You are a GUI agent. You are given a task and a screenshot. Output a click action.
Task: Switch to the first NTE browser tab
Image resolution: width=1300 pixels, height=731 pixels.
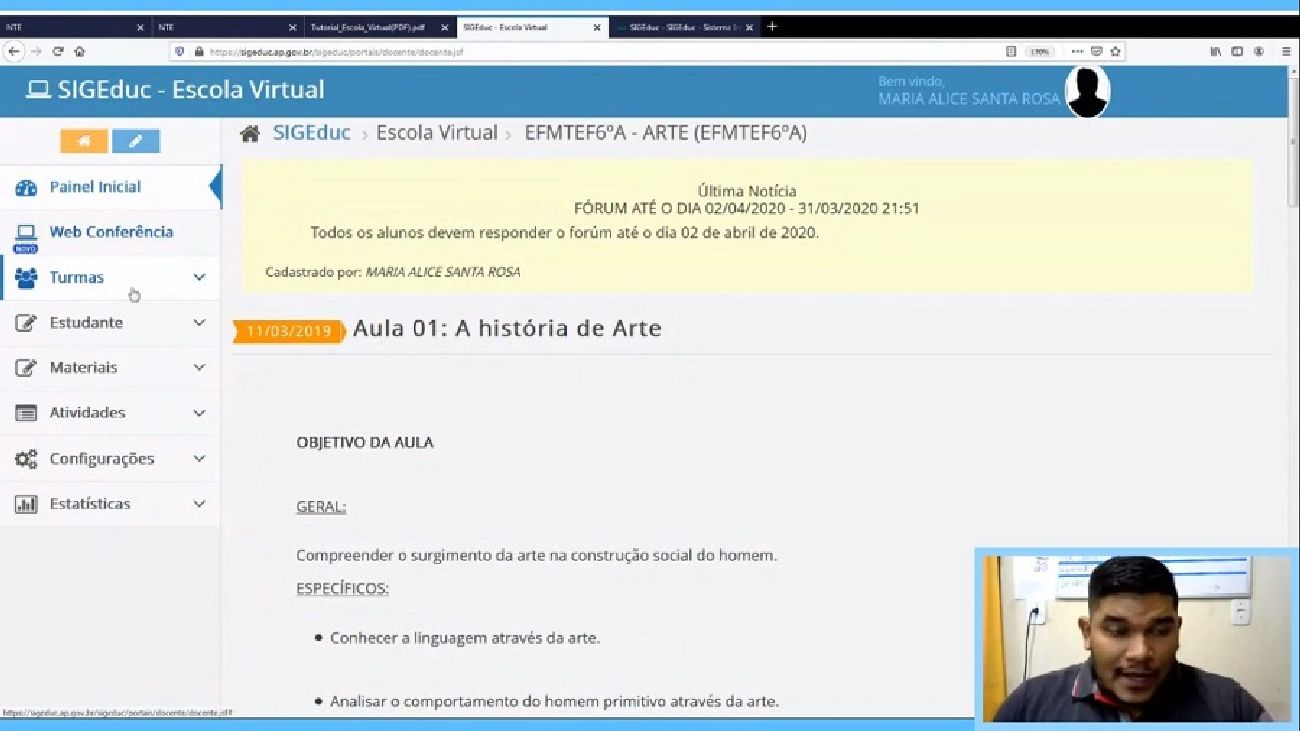tap(75, 27)
